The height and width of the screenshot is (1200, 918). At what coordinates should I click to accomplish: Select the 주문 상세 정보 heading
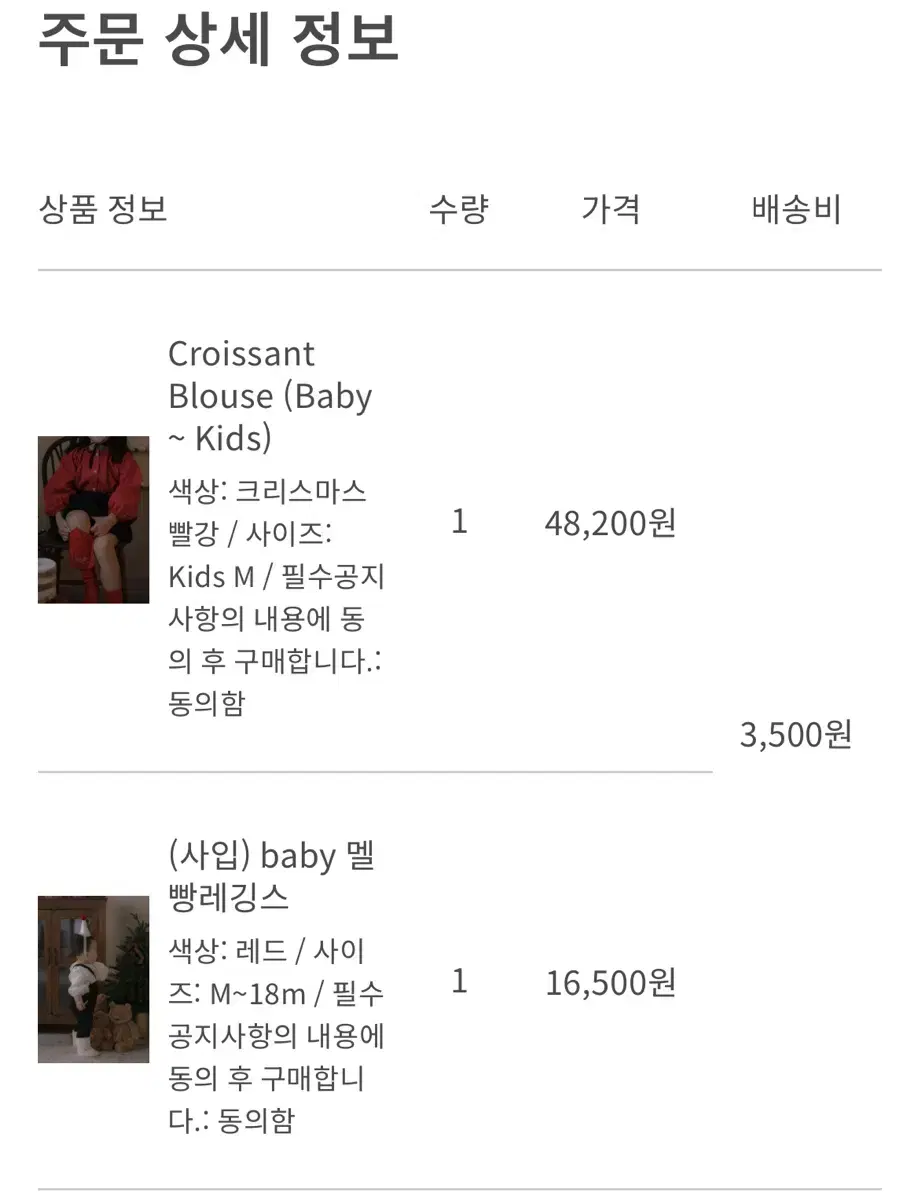click(x=219, y=40)
